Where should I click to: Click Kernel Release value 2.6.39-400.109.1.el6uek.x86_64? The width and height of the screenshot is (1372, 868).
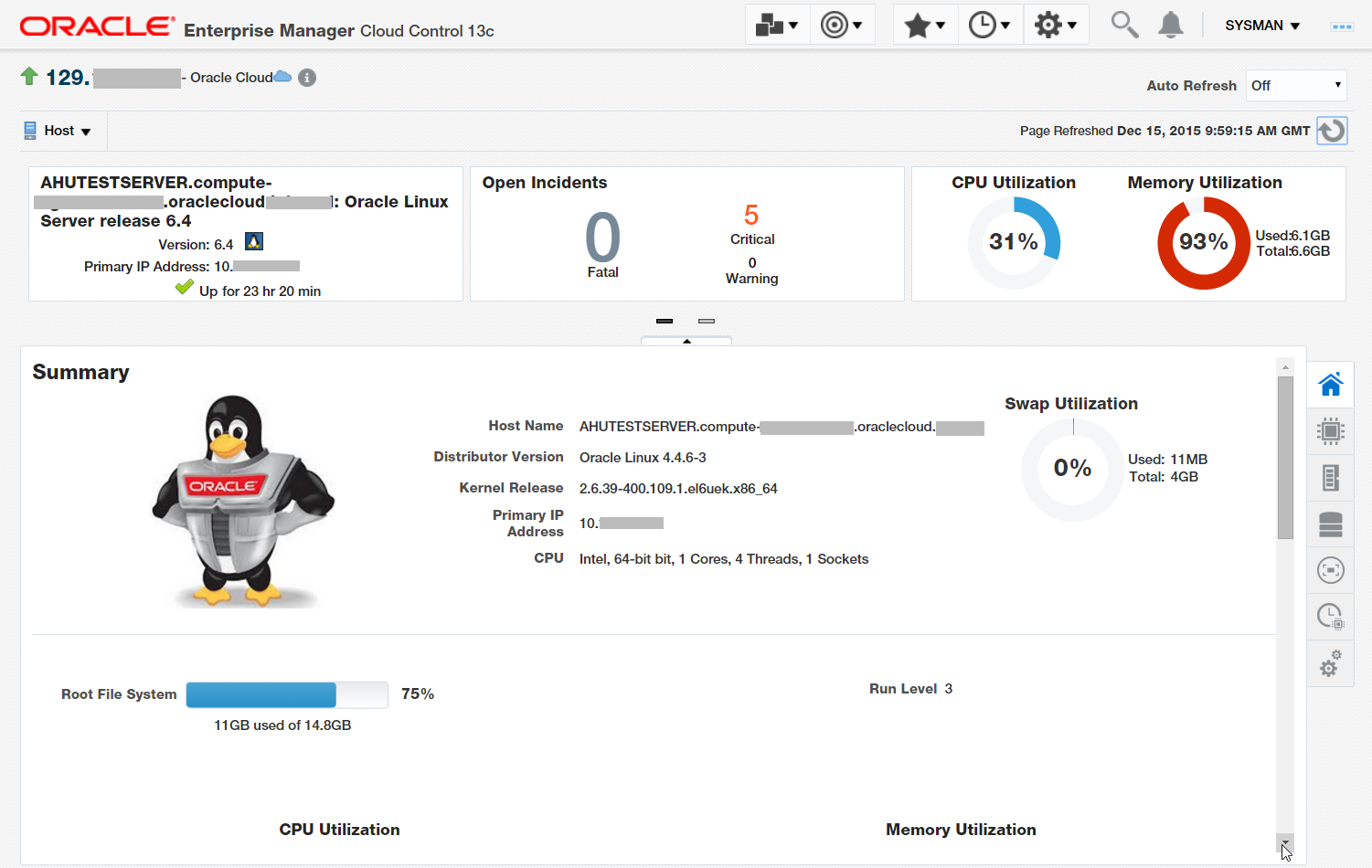point(678,489)
